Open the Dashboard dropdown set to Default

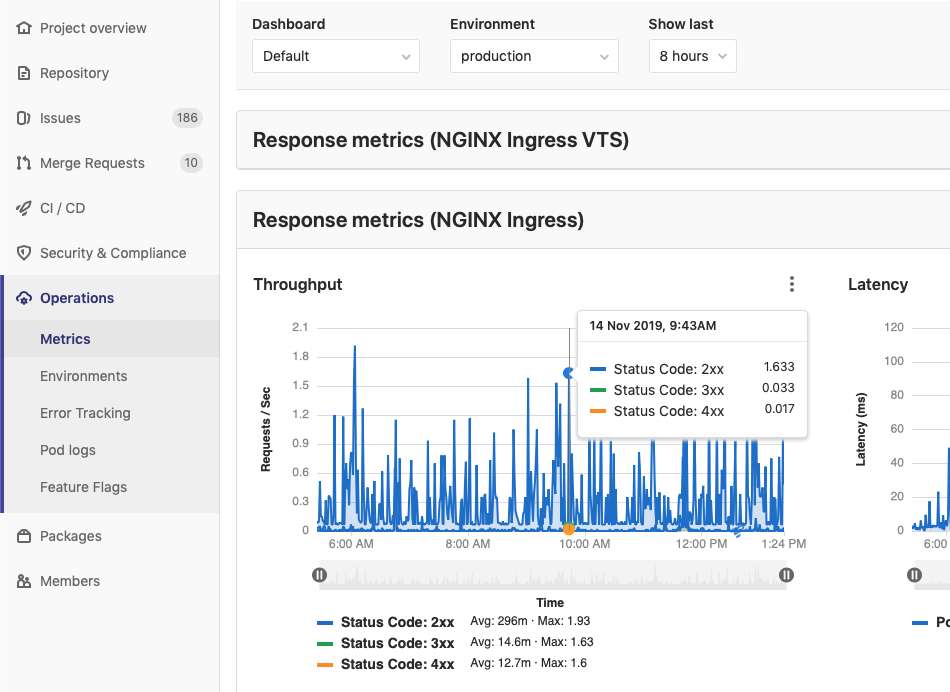[x=336, y=56]
